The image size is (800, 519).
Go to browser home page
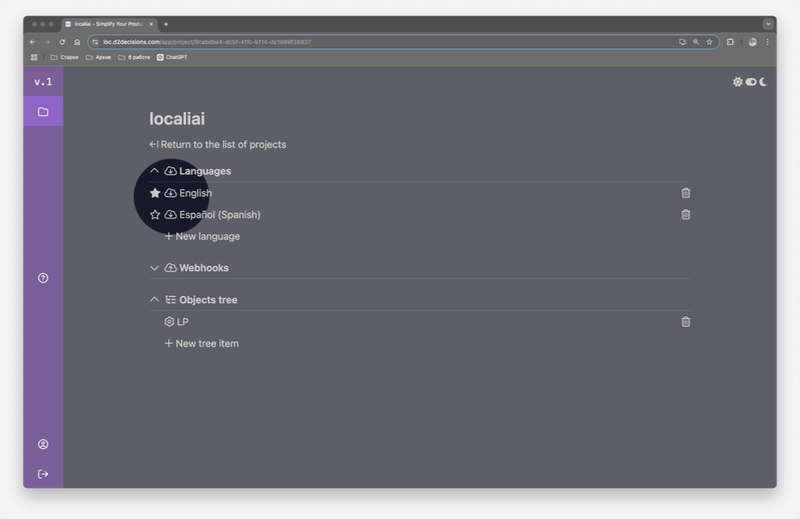pos(77,42)
